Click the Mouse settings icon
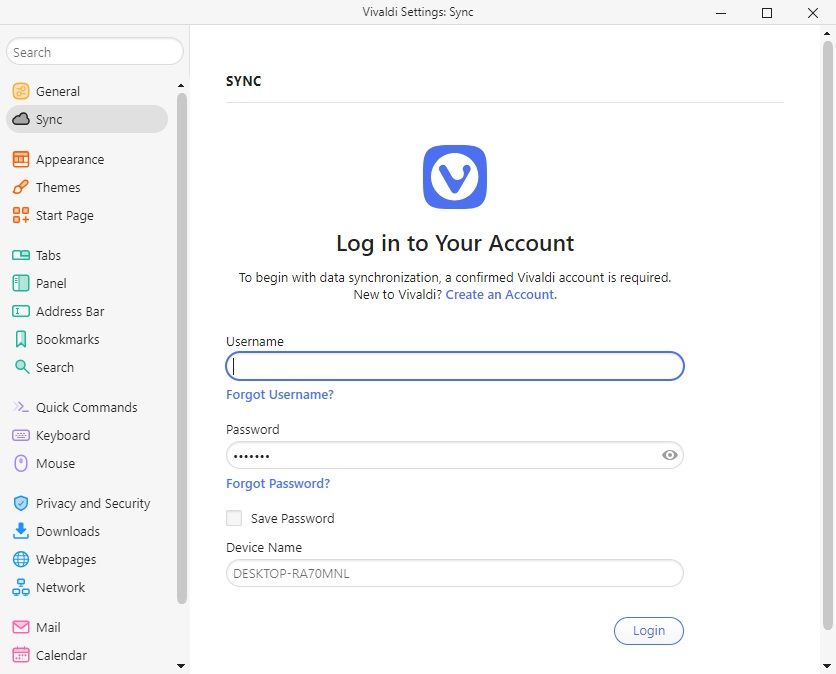The height and width of the screenshot is (674, 836). [x=20, y=463]
